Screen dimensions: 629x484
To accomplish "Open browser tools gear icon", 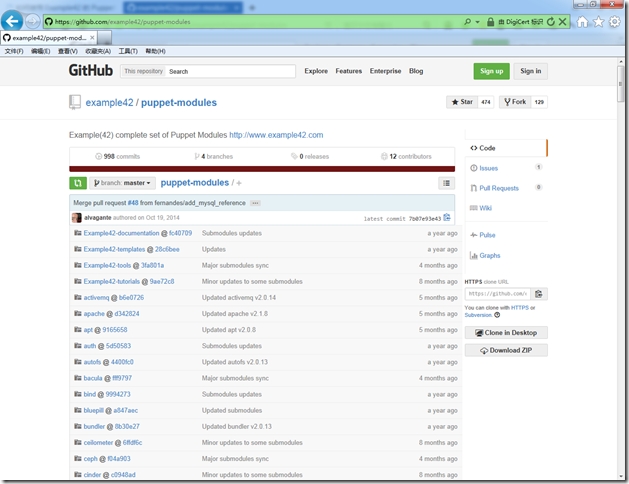I will coord(615,22).
